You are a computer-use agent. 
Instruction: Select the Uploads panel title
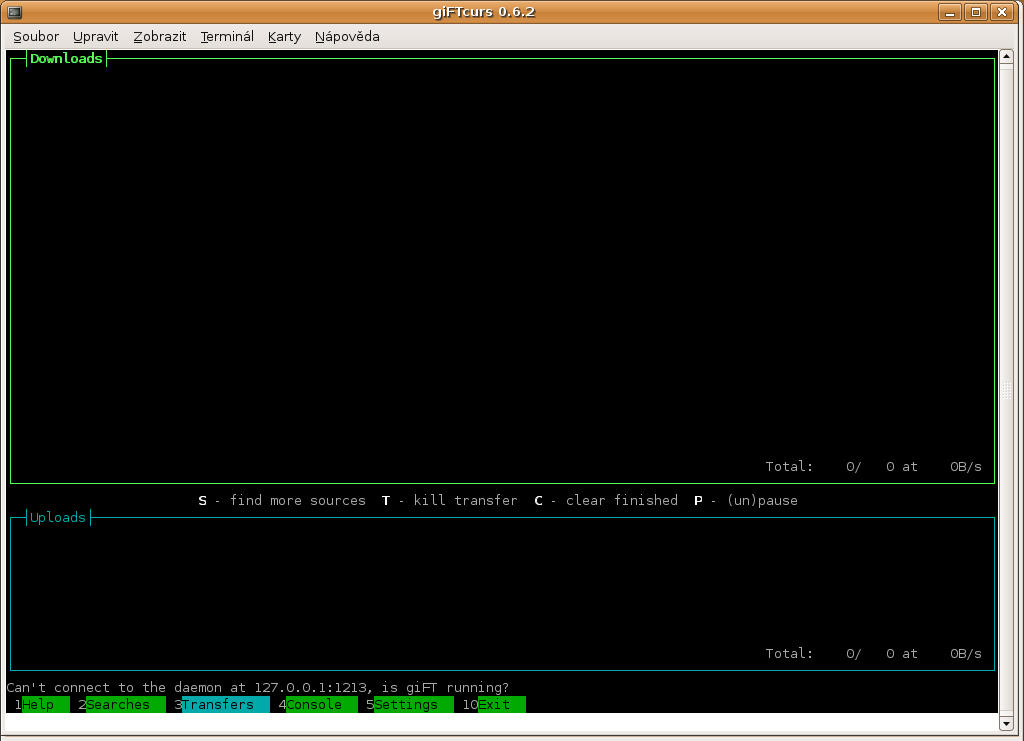click(x=57, y=518)
